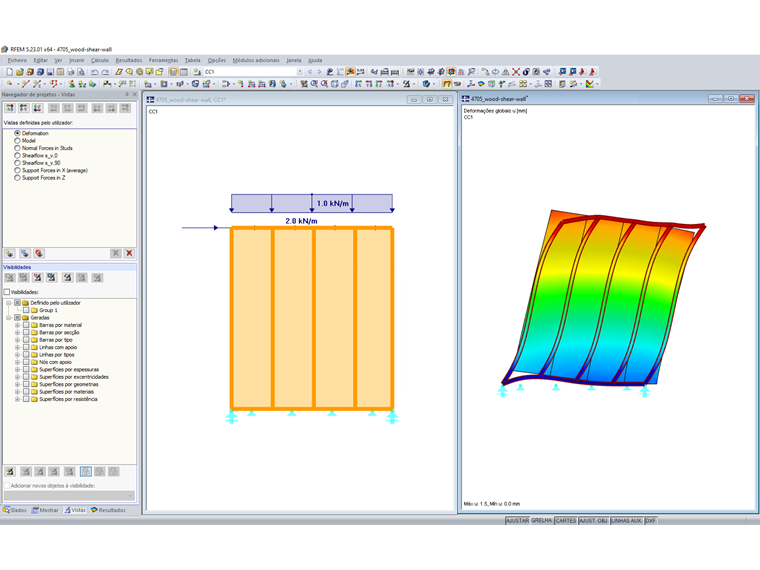
Task: Toggle the GRELHA status bar button
Action: click(541, 521)
